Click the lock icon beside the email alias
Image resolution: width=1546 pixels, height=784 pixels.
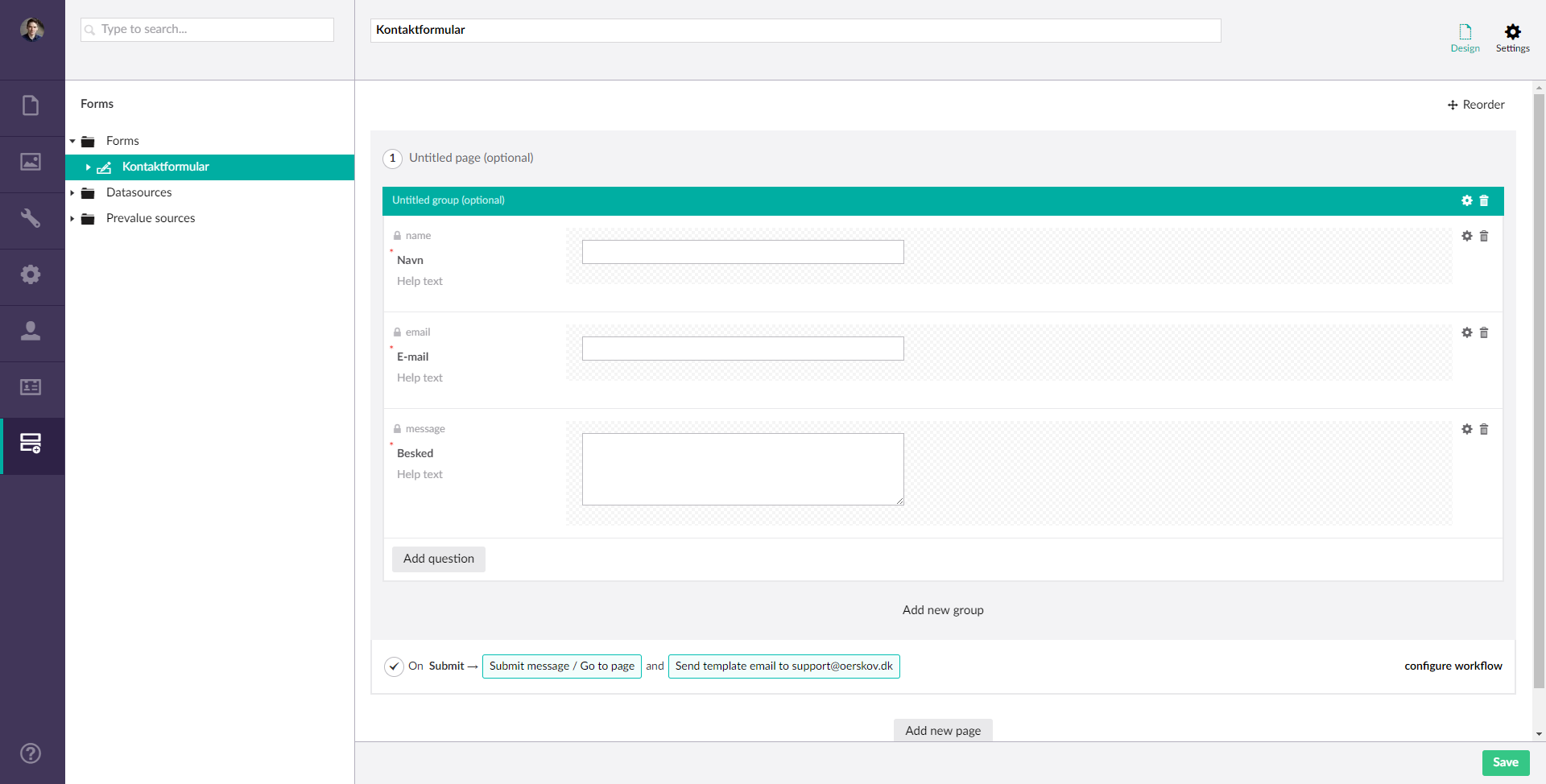[x=396, y=332]
